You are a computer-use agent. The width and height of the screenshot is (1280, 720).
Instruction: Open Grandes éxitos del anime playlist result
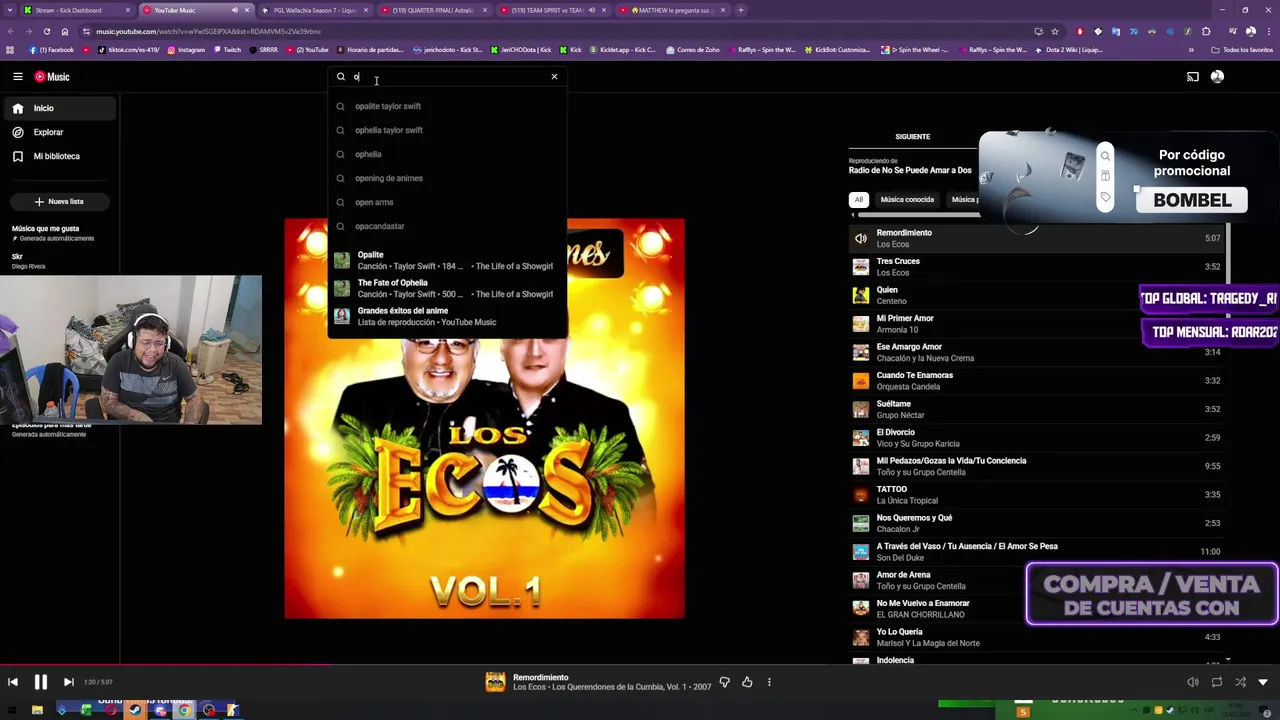pyautogui.click(x=447, y=316)
